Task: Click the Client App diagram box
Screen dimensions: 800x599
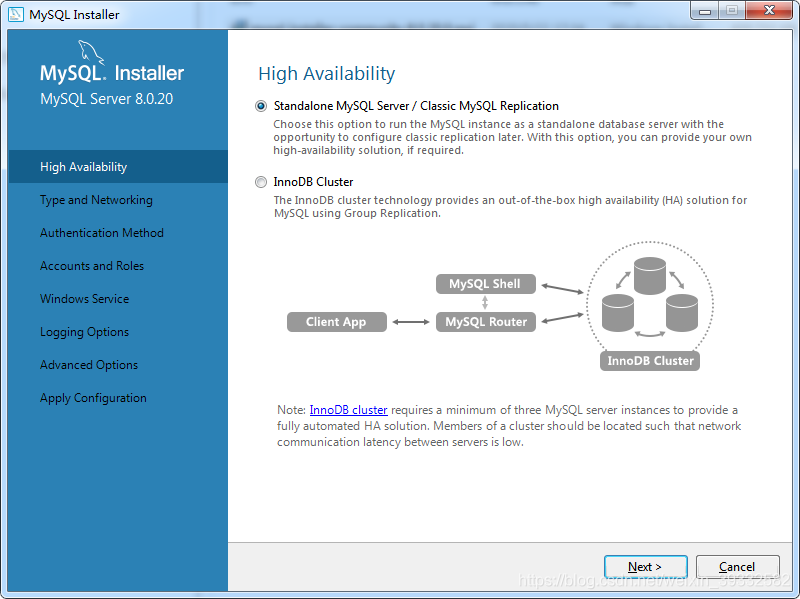Action: (x=337, y=322)
